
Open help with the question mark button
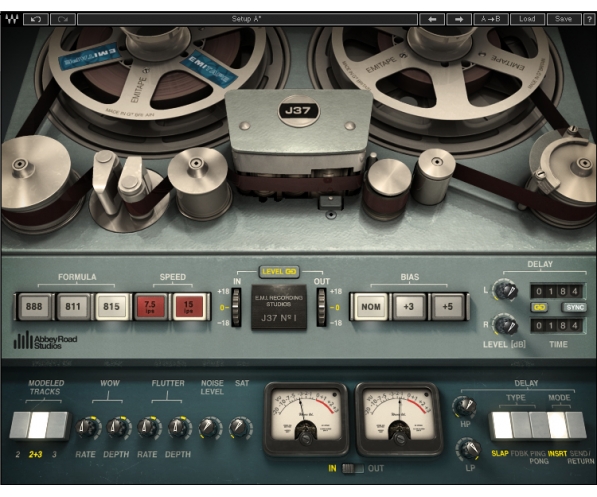[x=588, y=19]
